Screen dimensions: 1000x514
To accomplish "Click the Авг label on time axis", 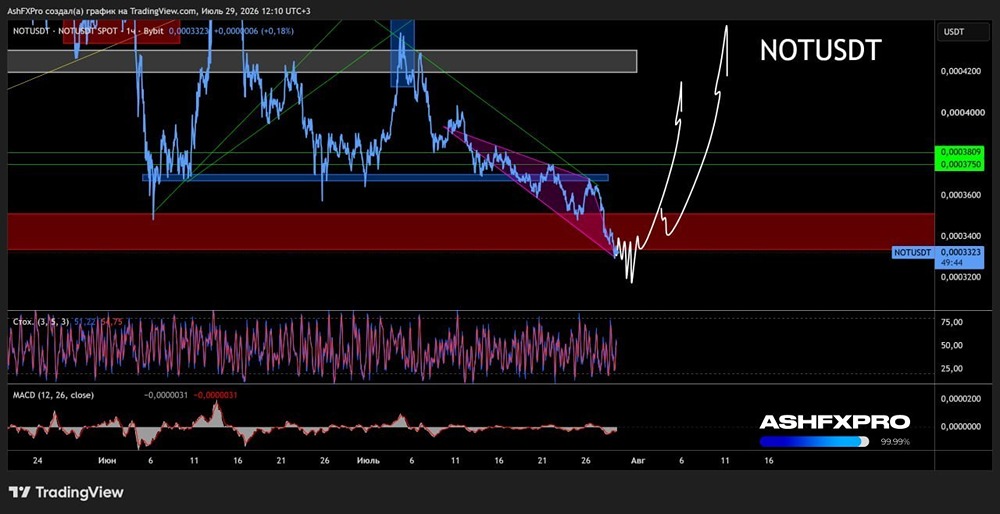I will (x=638, y=460).
